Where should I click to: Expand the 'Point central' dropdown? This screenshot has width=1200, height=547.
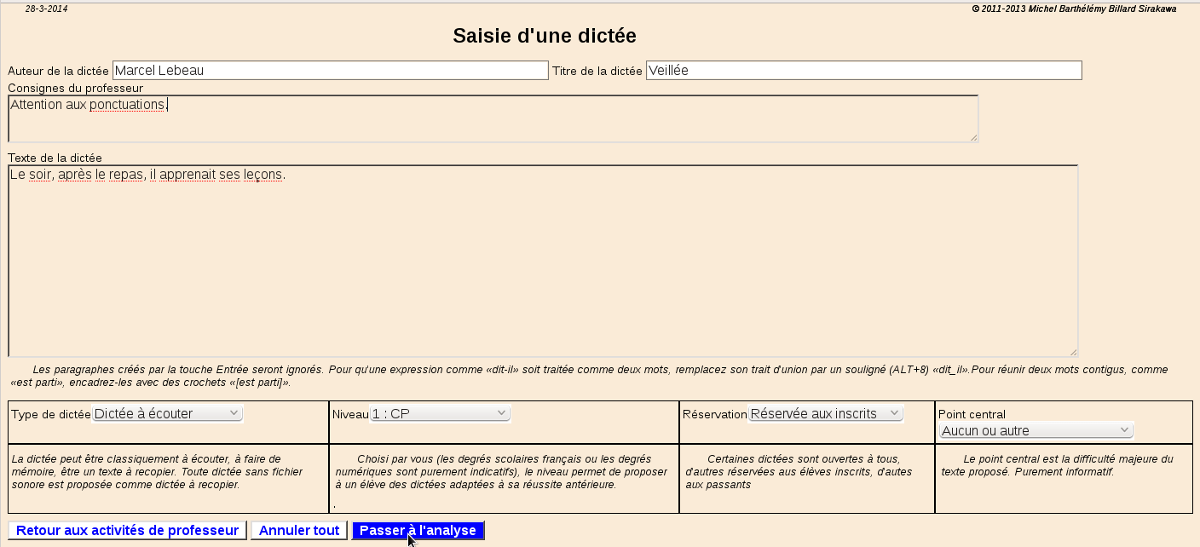tap(1035, 430)
